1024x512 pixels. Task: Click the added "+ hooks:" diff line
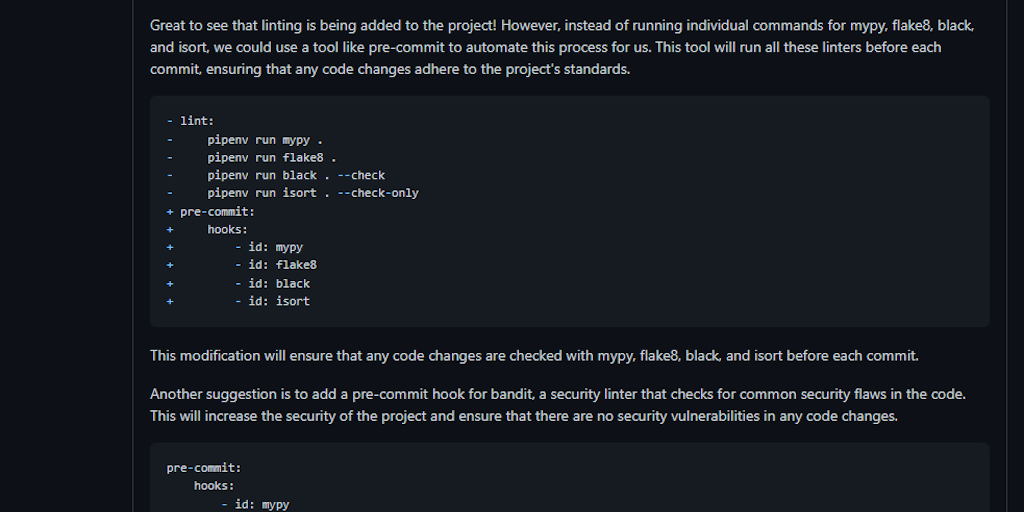[x=227, y=229]
